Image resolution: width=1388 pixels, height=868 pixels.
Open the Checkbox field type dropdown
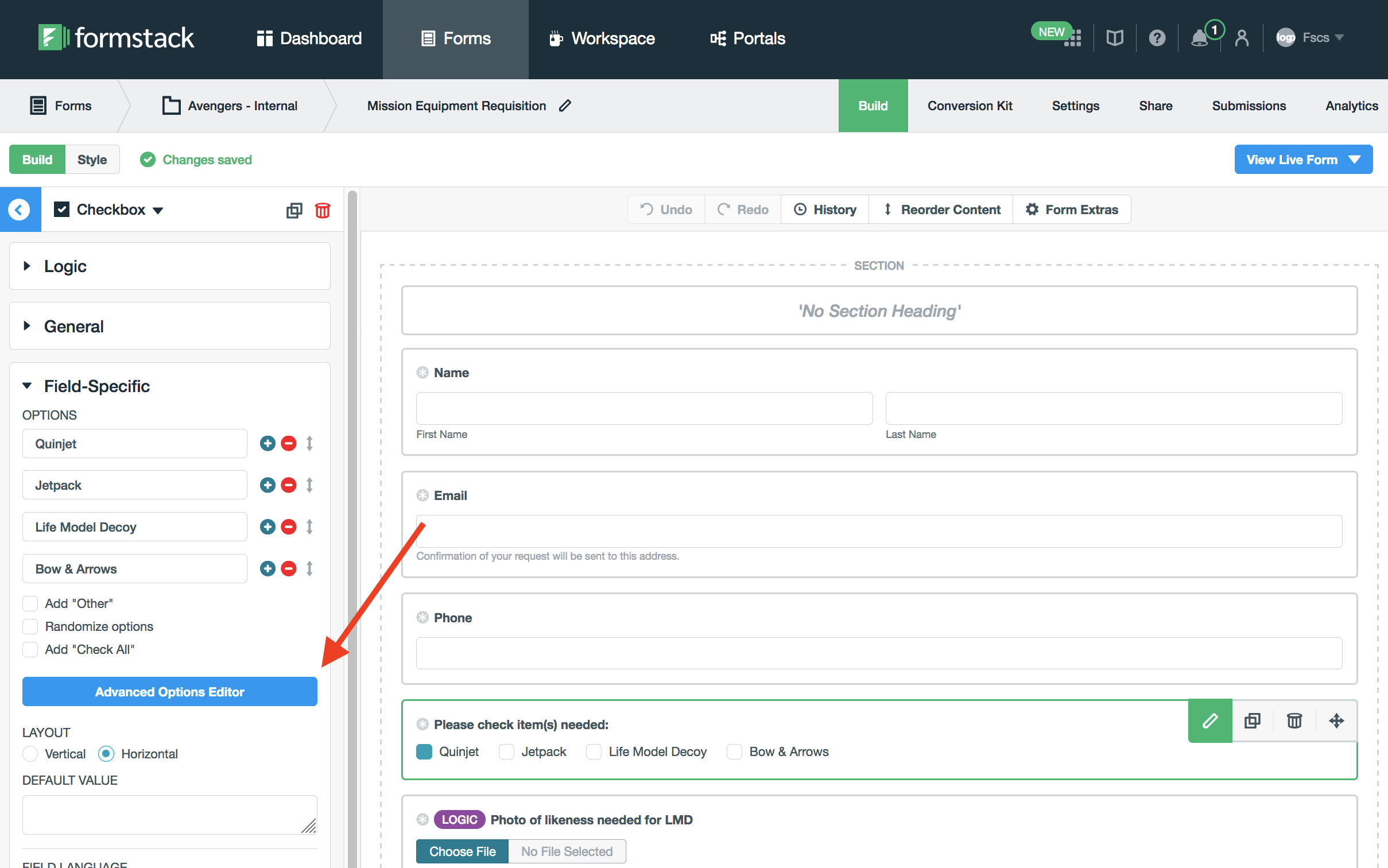(x=158, y=210)
